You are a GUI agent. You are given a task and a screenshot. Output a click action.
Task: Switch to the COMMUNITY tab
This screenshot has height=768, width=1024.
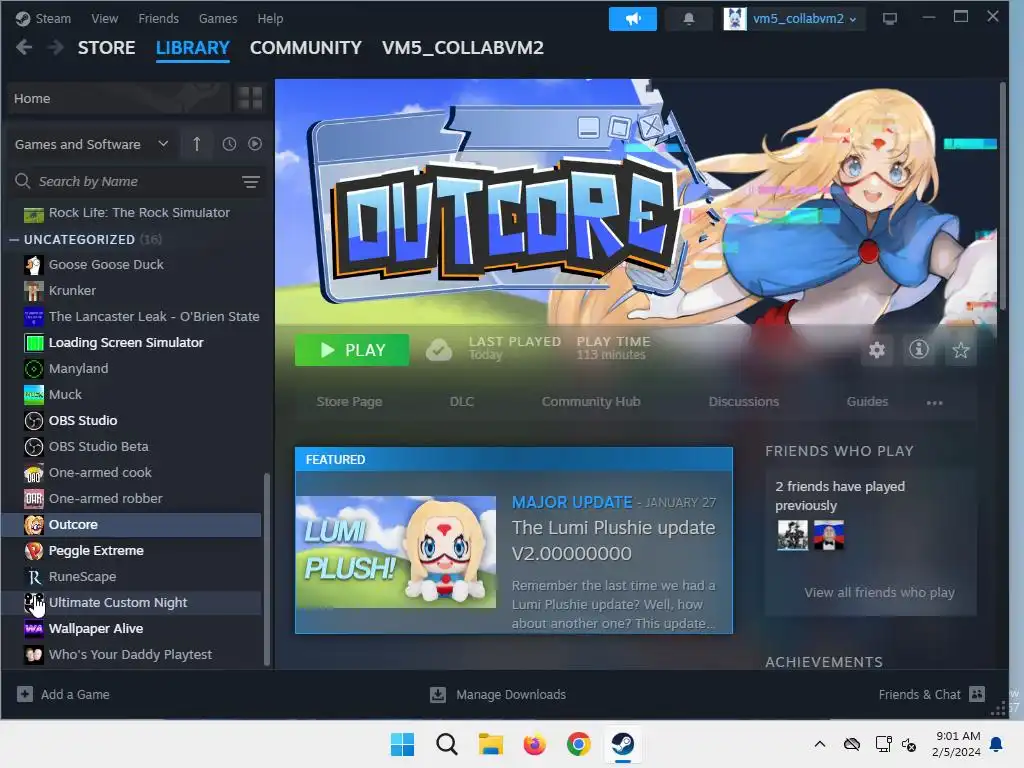[x=306, y=48]
